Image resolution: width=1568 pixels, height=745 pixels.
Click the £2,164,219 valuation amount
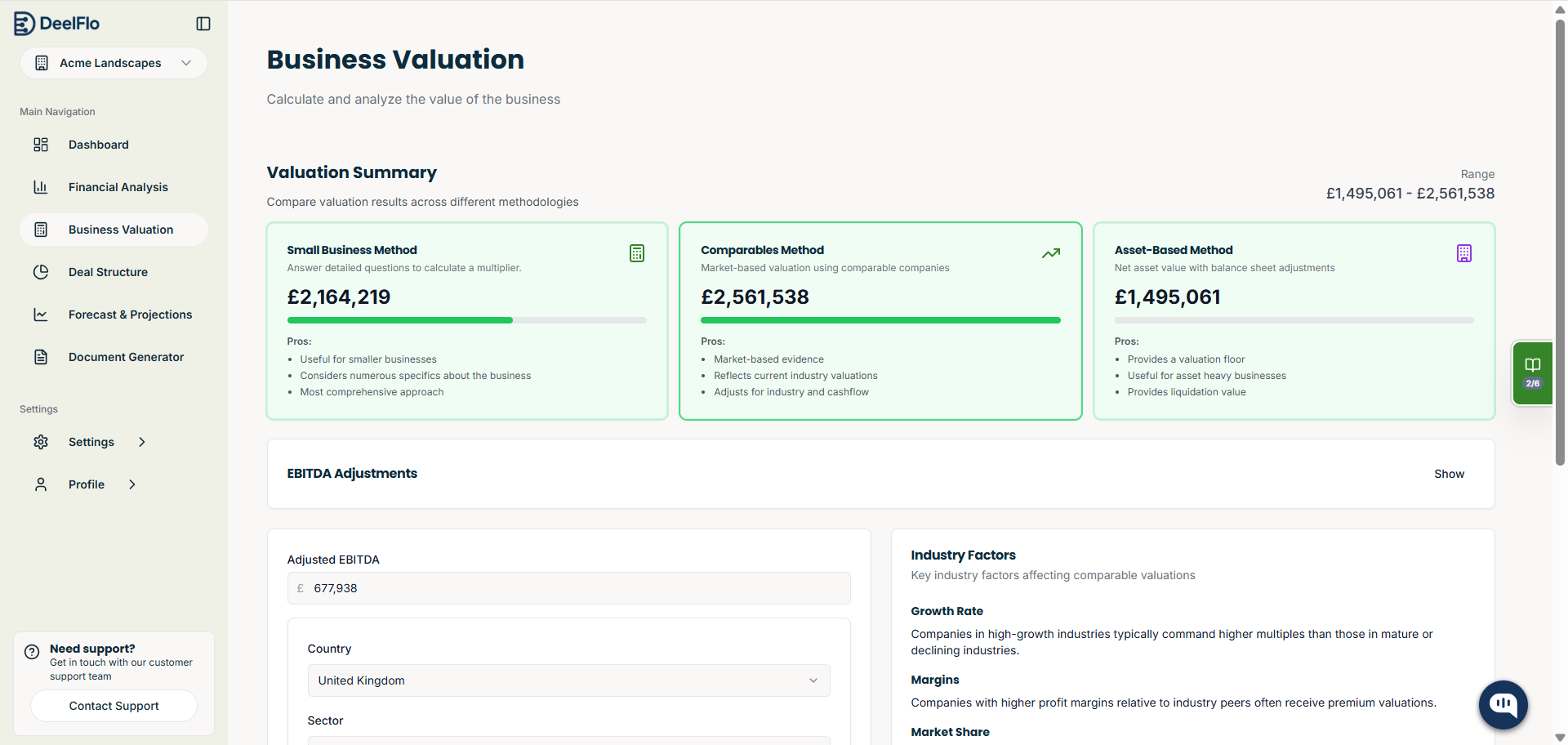click(x=339, y=297)
